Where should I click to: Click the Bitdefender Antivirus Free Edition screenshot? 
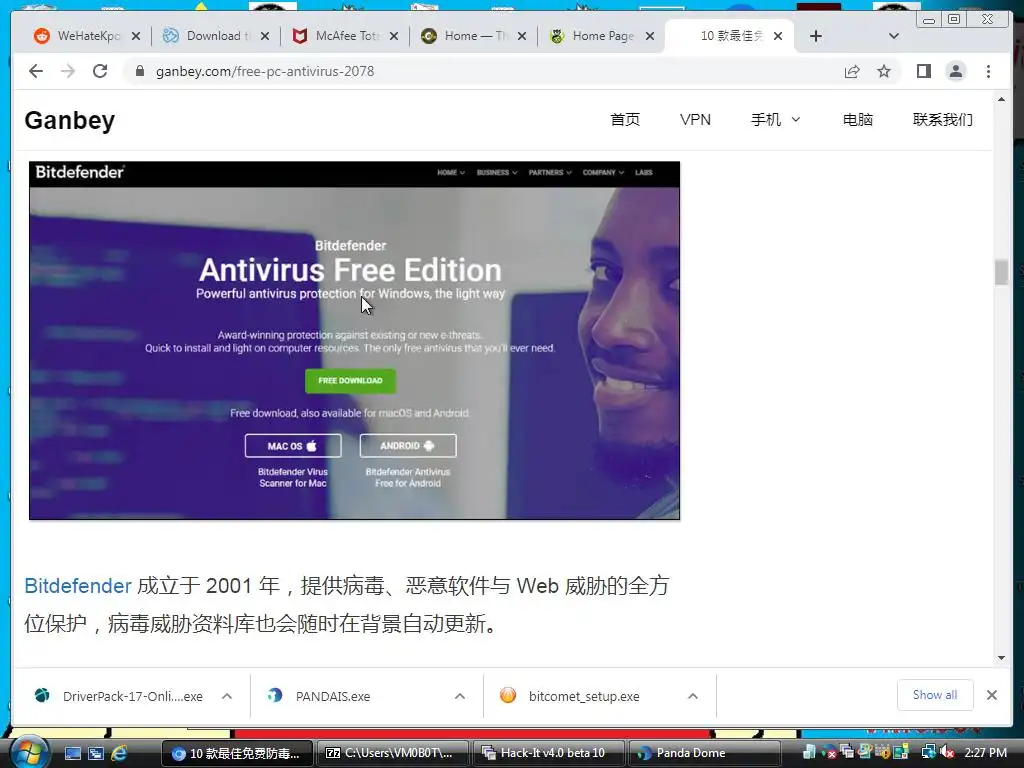pyautogui.click(x=354, y=340)
